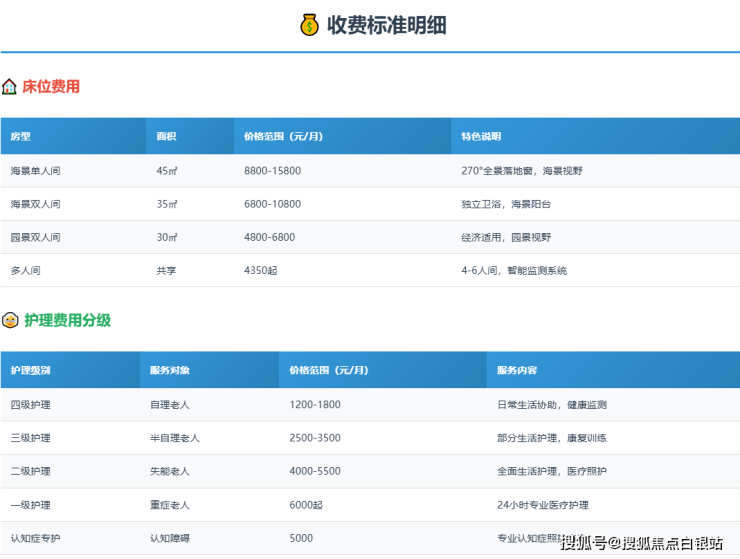The width and height of the screenshot is (740, 559).
Task: Select the 四级护理 care level row
Action: point(30,405)
